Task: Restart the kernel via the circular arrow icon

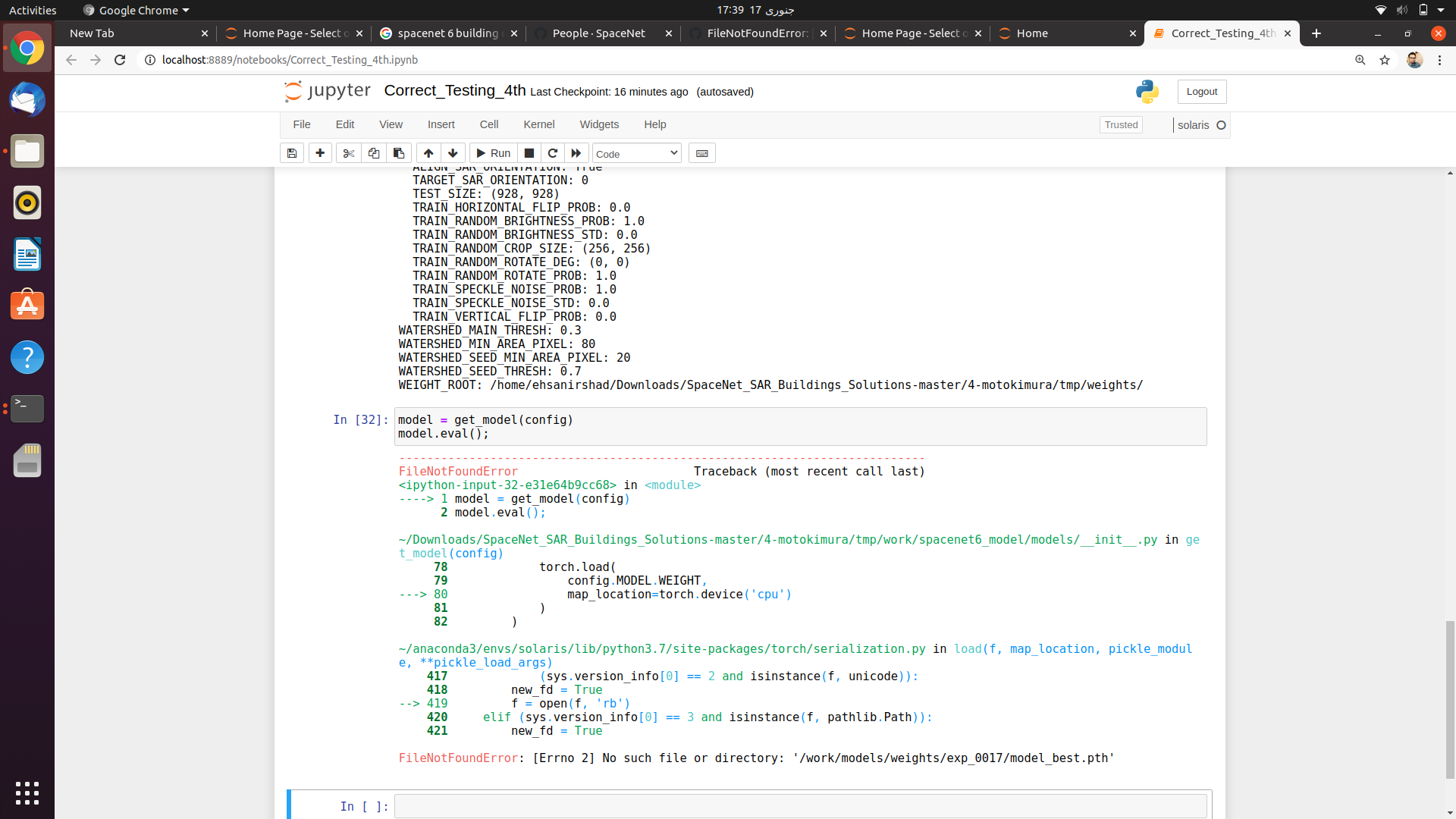Action: point(553,152)
